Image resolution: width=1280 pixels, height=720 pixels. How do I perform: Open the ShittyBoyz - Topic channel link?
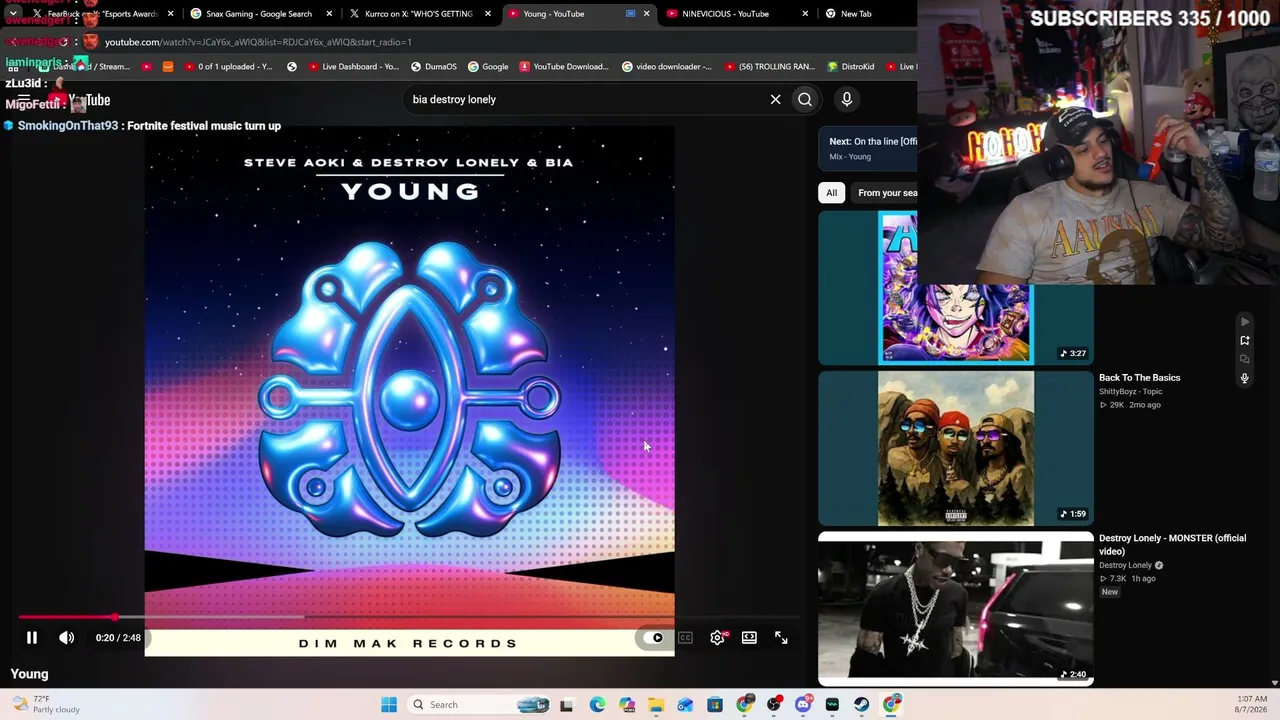(1130, 392)
